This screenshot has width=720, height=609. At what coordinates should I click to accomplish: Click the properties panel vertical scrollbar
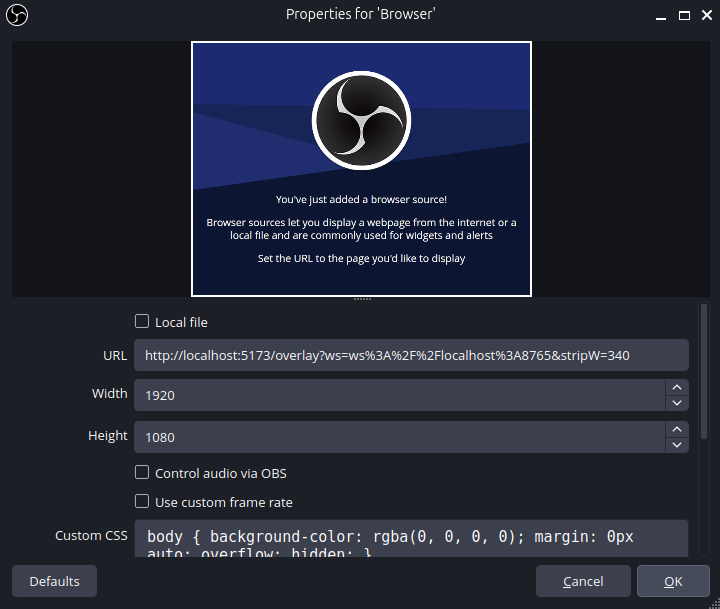click(704, 372)
